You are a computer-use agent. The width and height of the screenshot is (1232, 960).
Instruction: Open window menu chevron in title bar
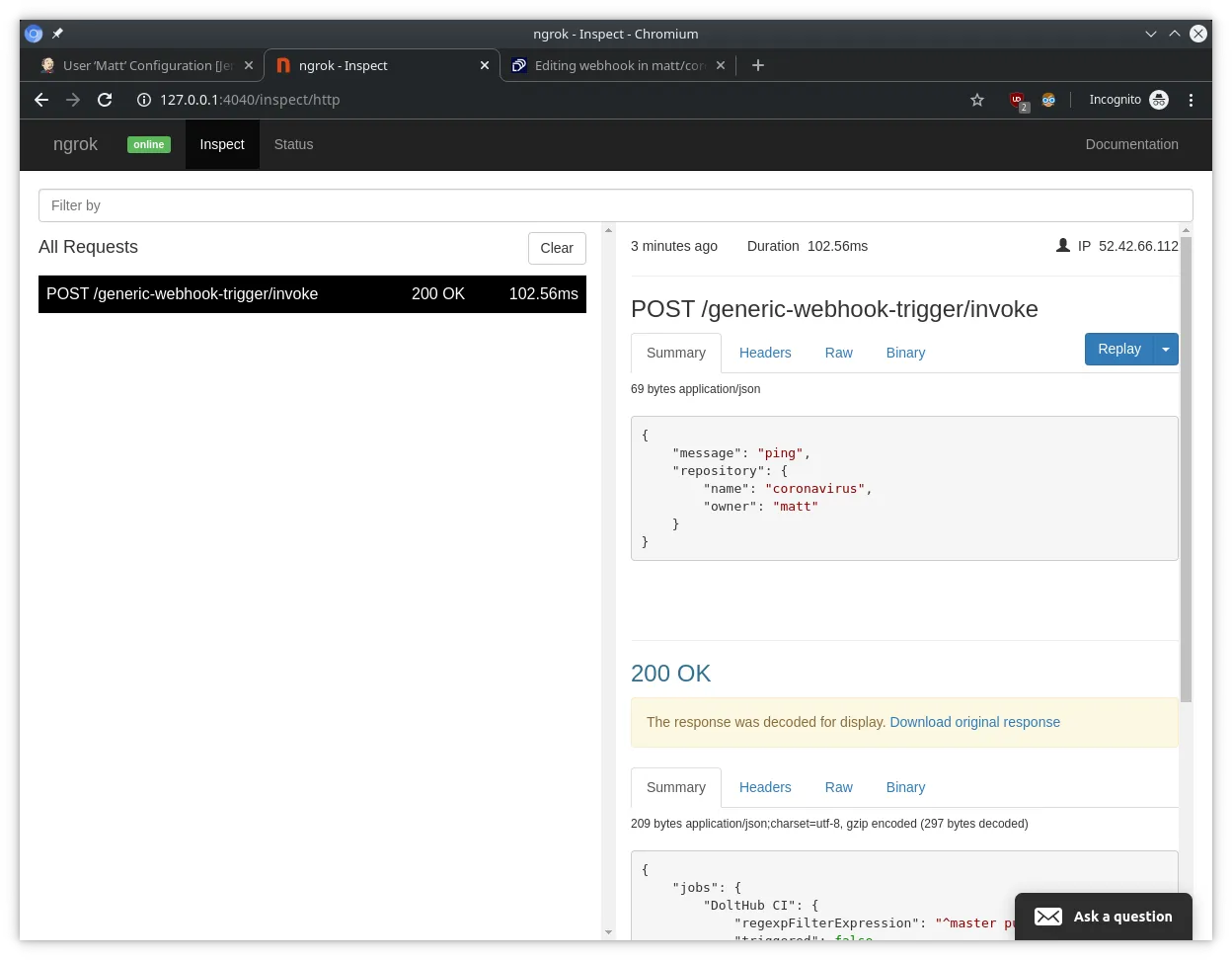pyautogui.click(x=1151, y=34)
